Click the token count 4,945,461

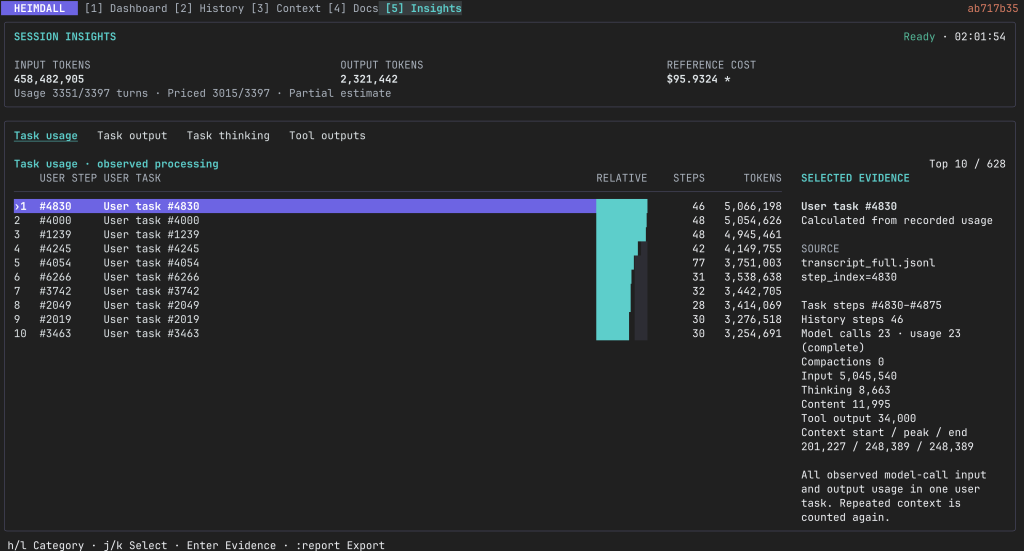752,234
